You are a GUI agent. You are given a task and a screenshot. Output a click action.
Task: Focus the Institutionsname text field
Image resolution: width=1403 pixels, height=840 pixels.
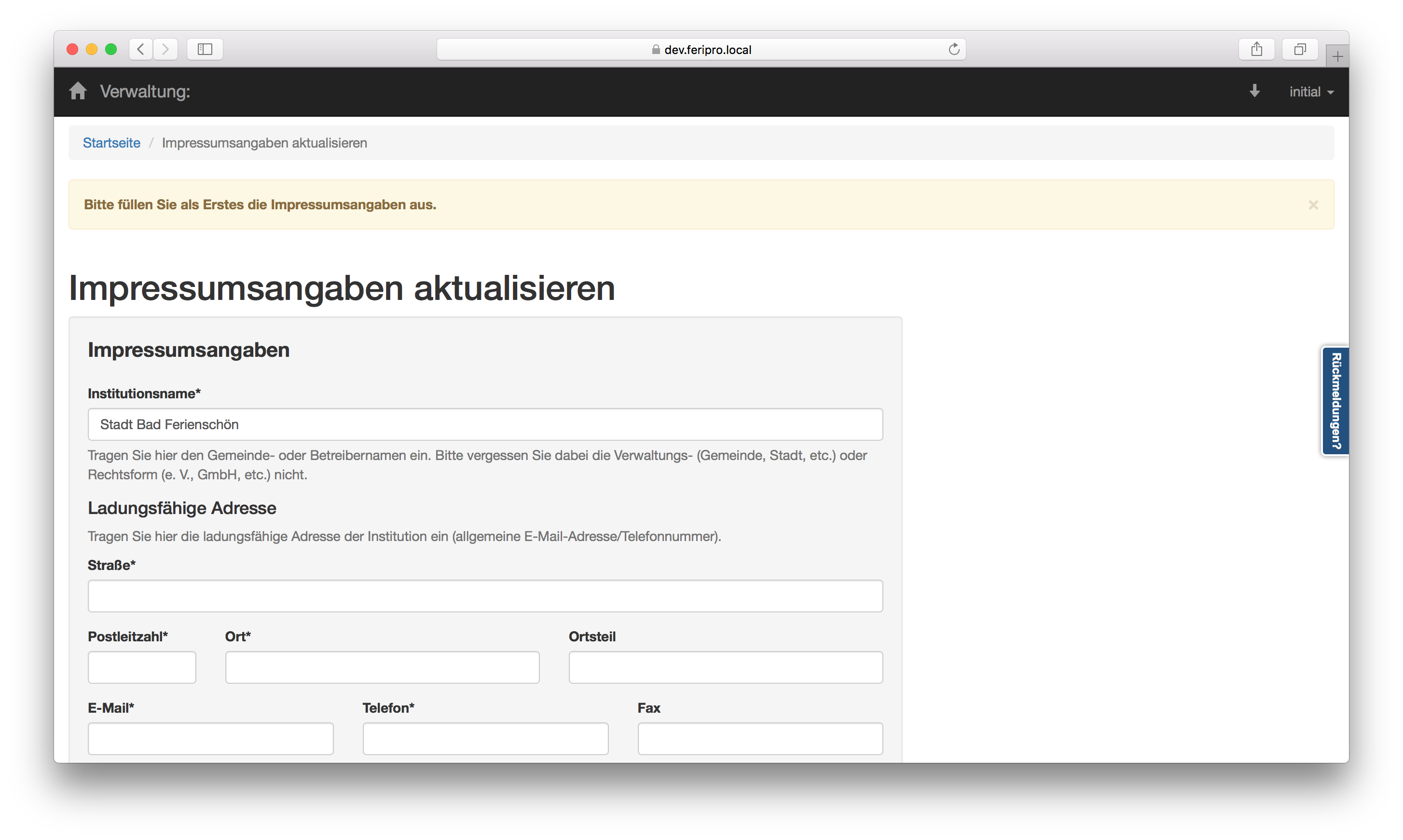pos(485,424)
